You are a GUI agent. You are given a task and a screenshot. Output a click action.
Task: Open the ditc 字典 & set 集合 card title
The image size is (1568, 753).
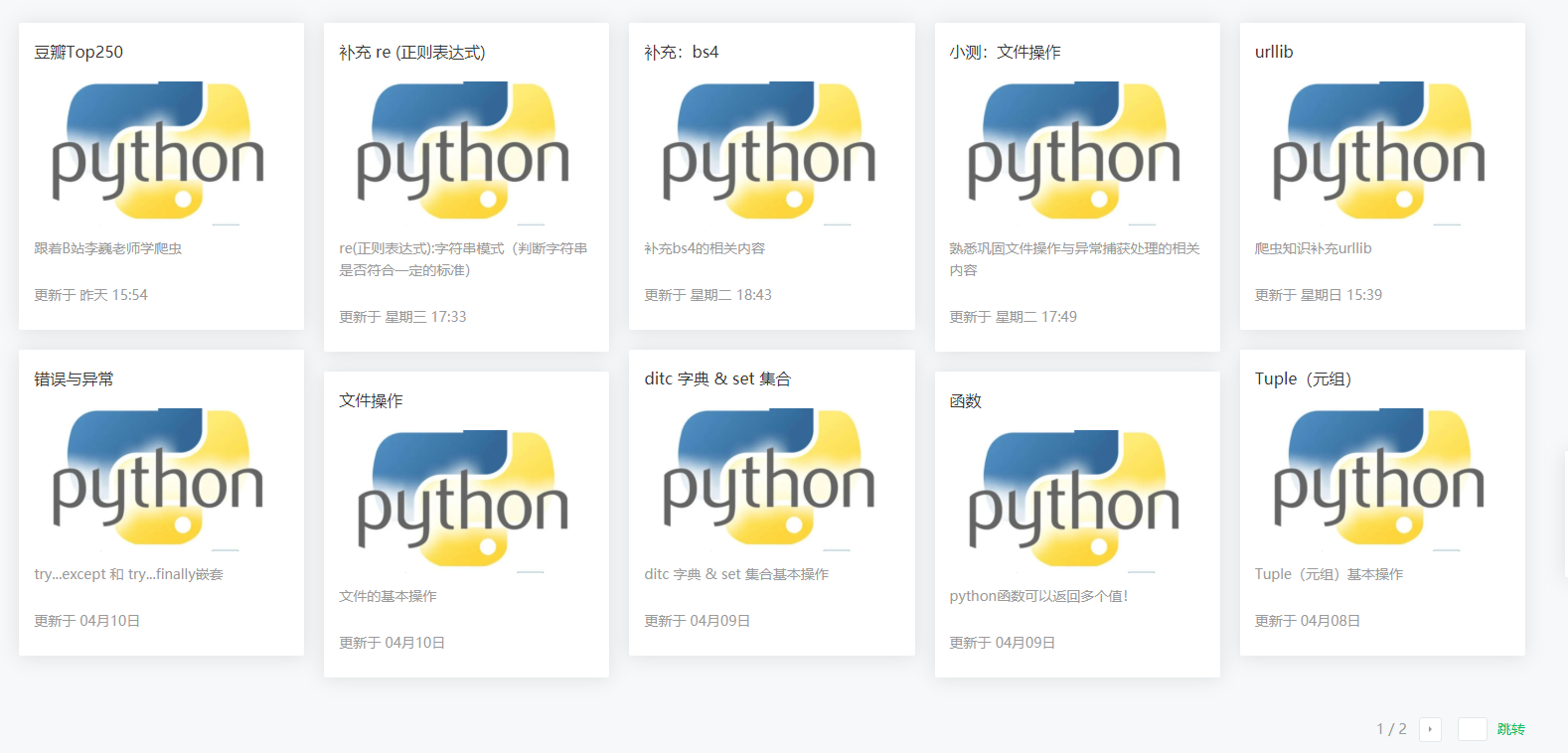point(717,378)
